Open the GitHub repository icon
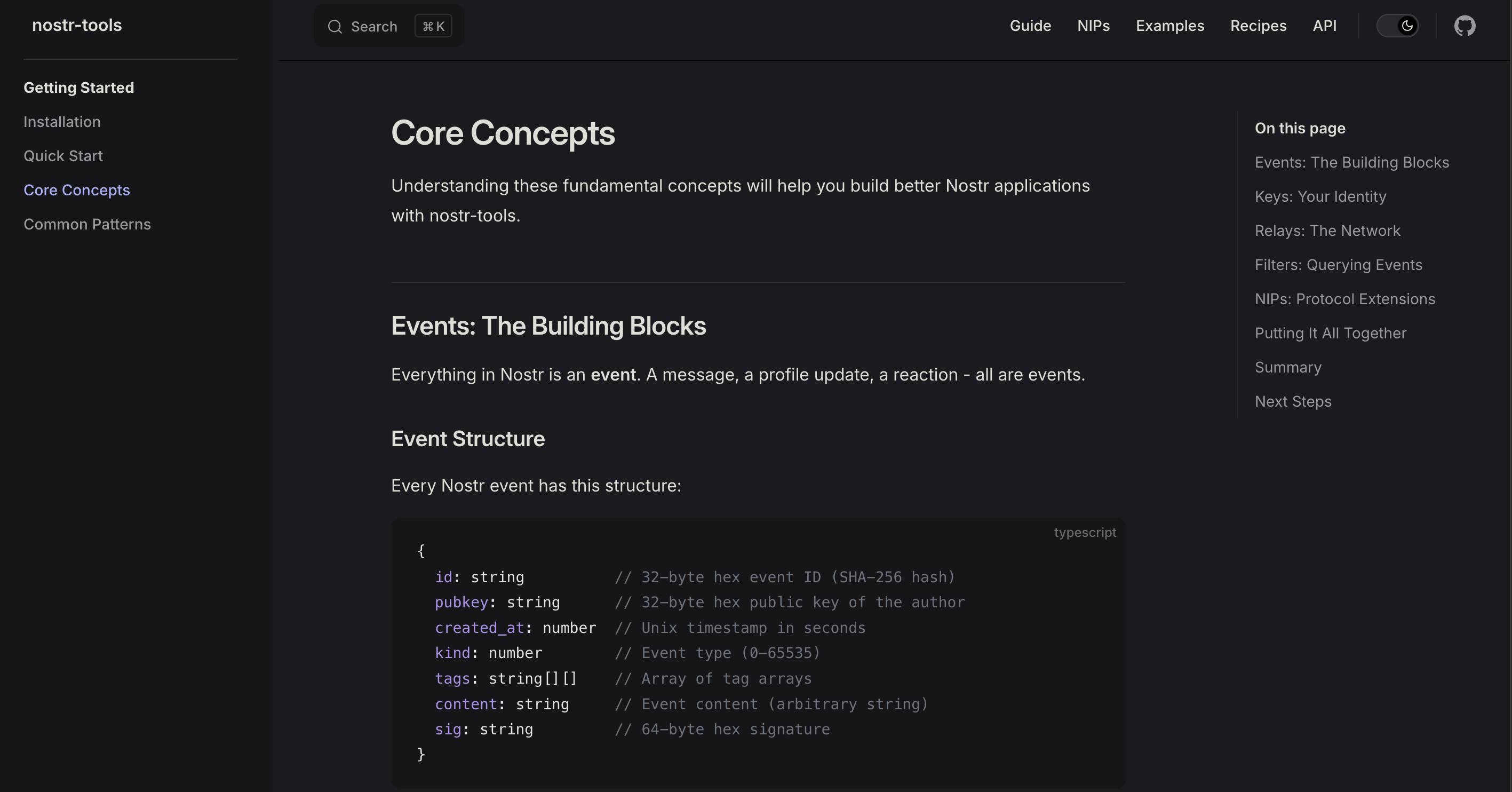Image resolution: width=1512 pixels, height=792 pixels. point(1465,26)
